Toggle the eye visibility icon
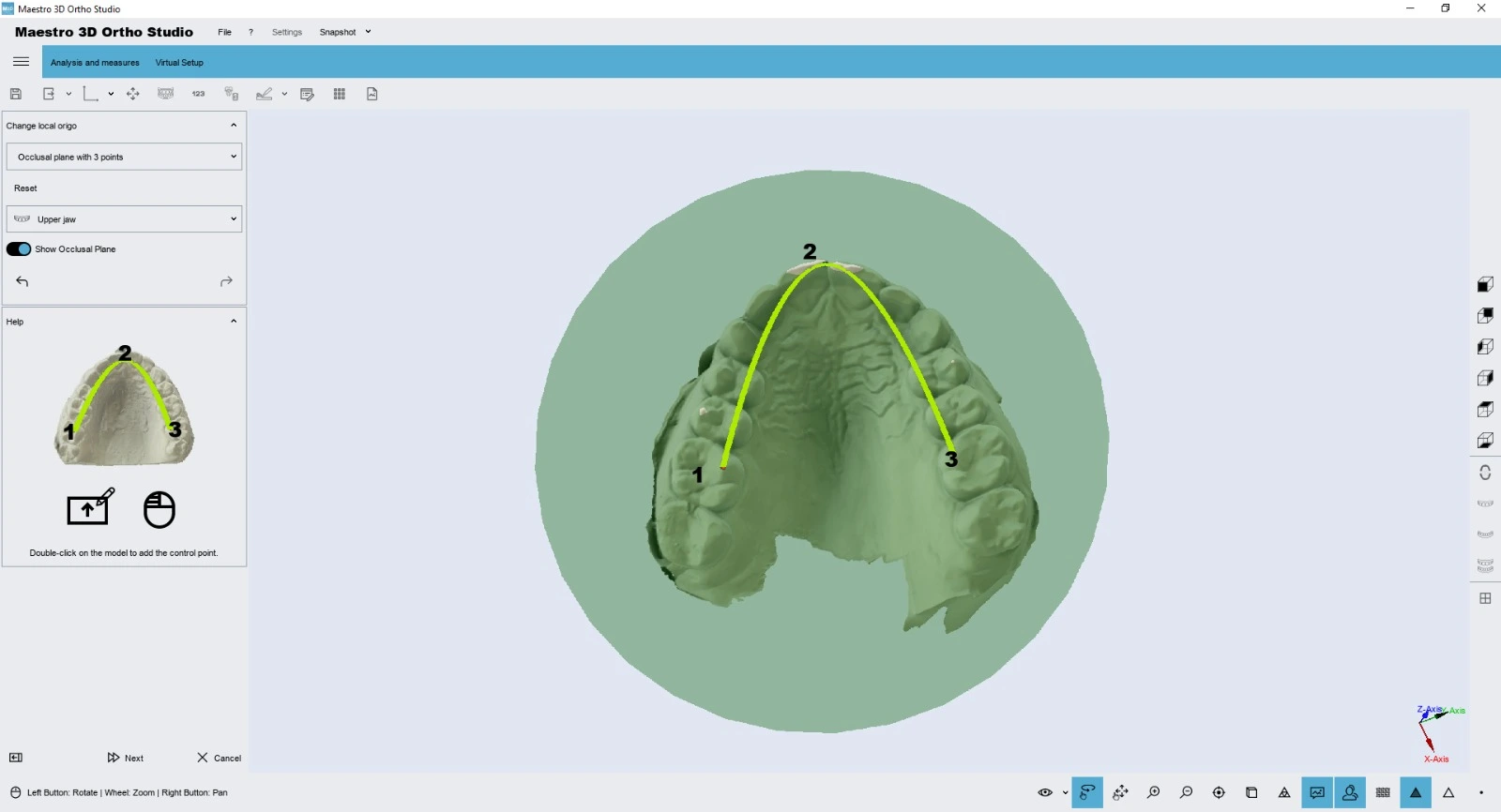Screen dimensions: 1501x812 [1045, 792]
